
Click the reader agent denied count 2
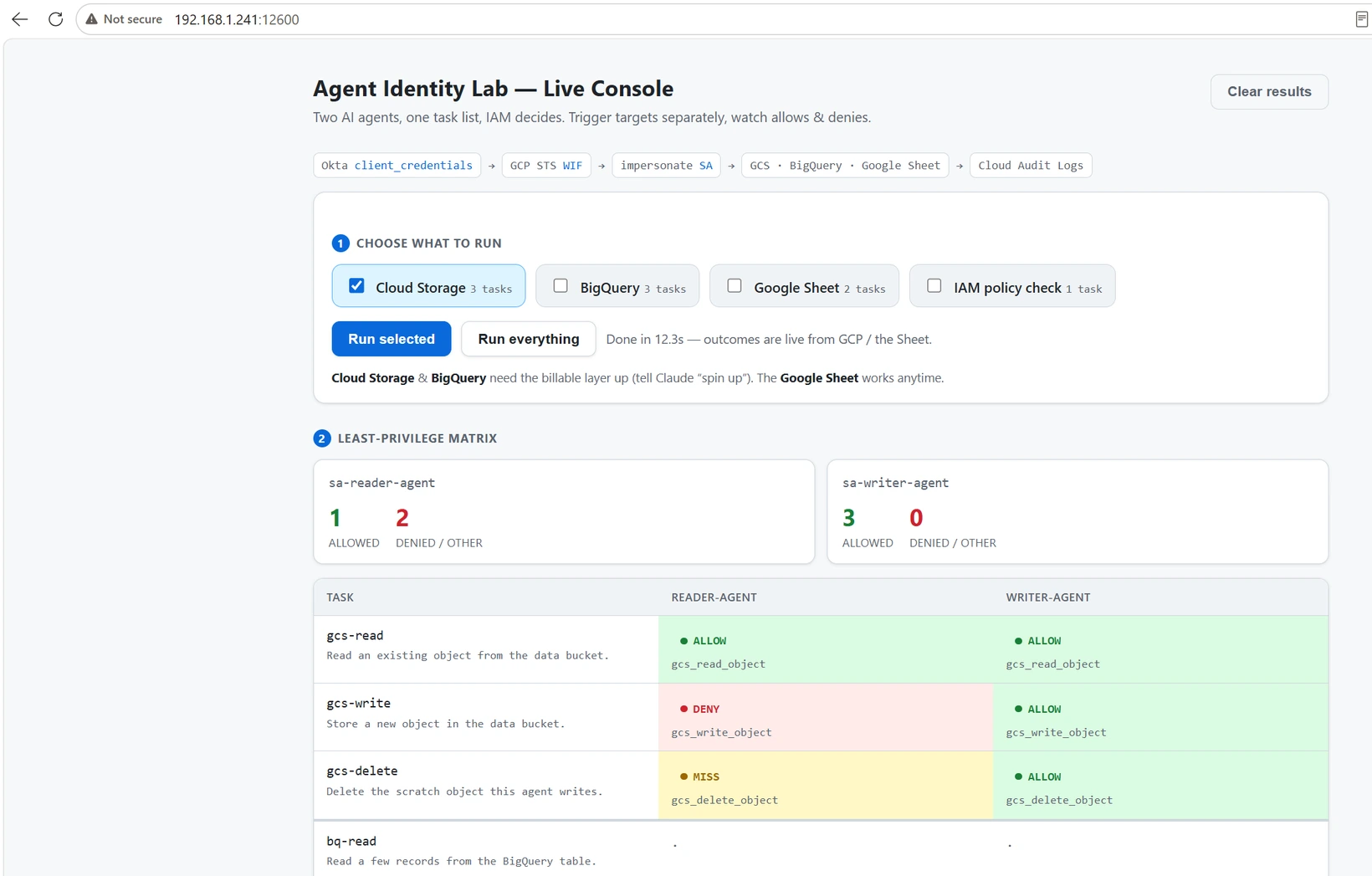[402, 518]
